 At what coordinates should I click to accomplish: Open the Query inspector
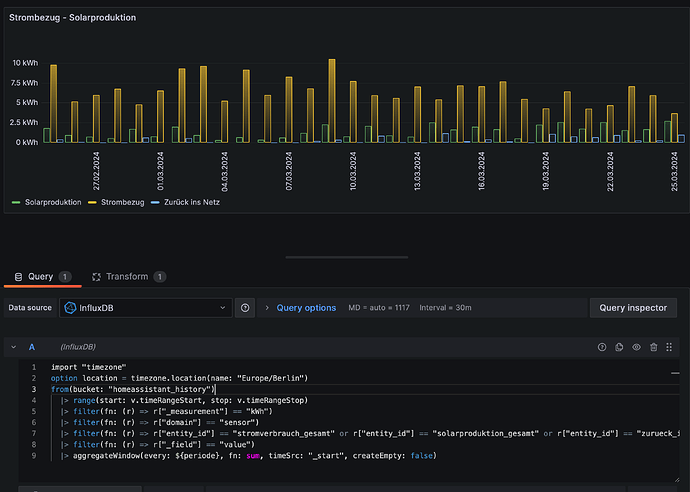coord(633,308)
